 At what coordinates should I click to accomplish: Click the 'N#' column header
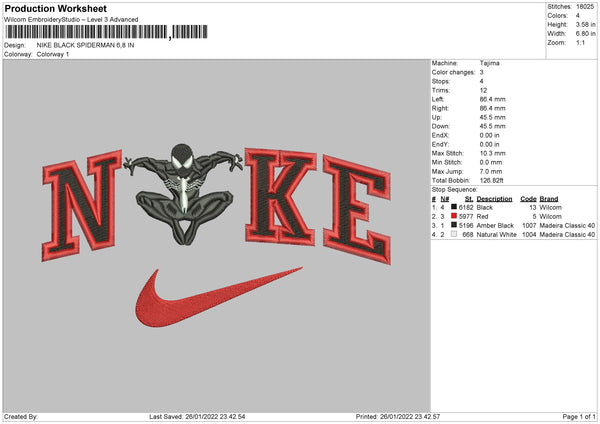tap(445, 199)
